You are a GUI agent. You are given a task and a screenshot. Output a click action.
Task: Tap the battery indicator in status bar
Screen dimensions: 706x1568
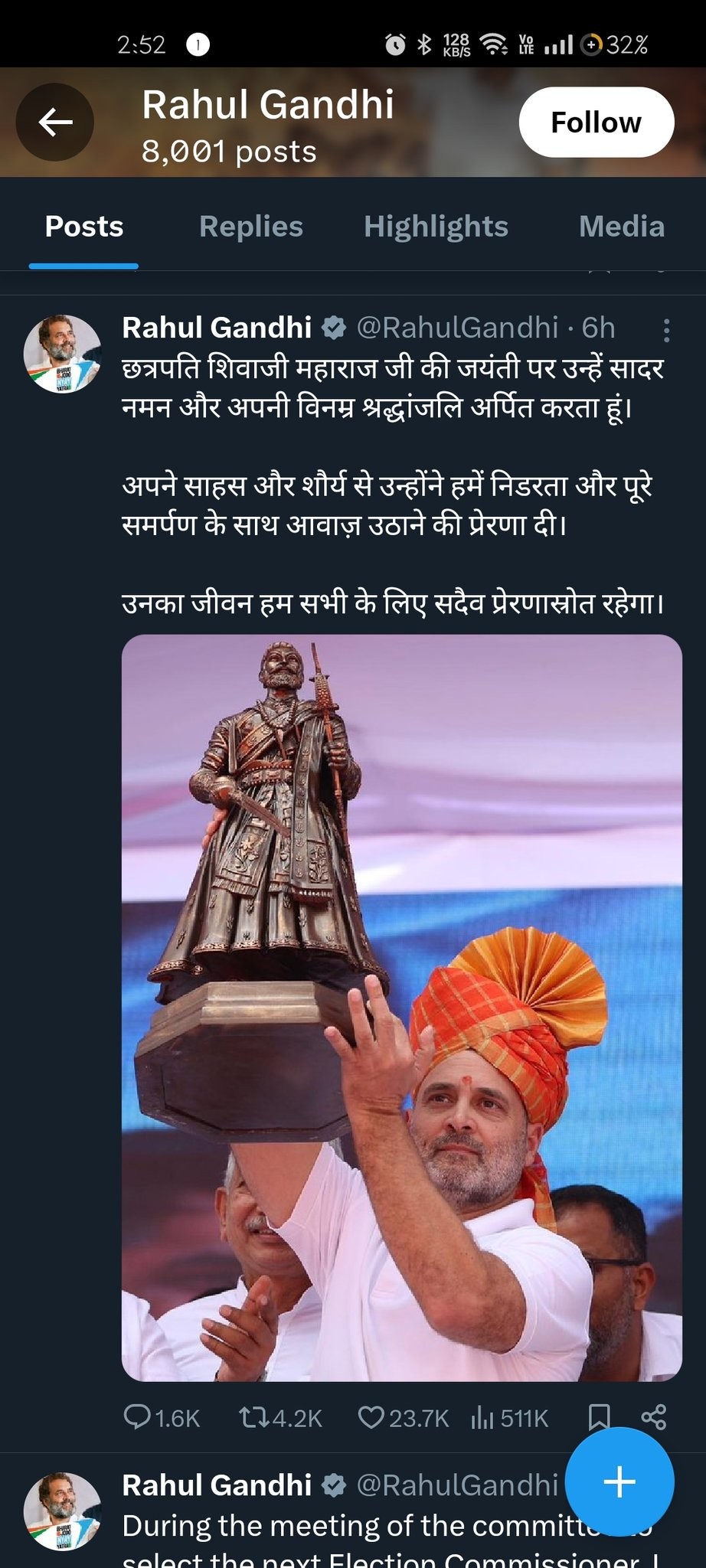(616, 45)
